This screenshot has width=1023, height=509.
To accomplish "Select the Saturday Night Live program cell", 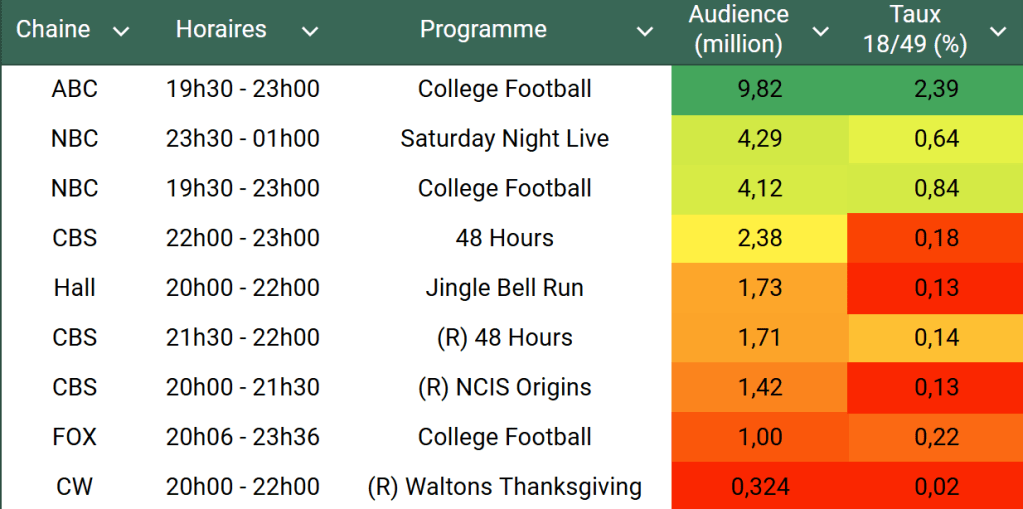I will coord(504,139).
